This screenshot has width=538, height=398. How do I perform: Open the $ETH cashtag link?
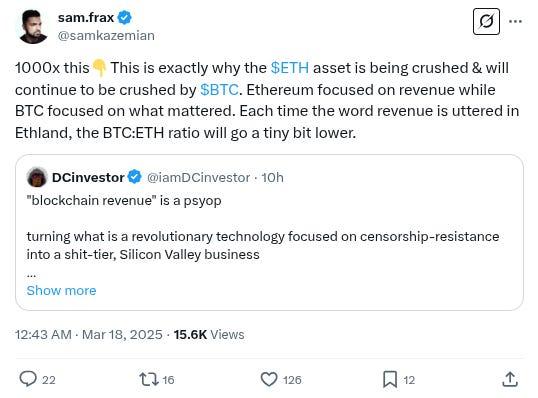(290, 68)
